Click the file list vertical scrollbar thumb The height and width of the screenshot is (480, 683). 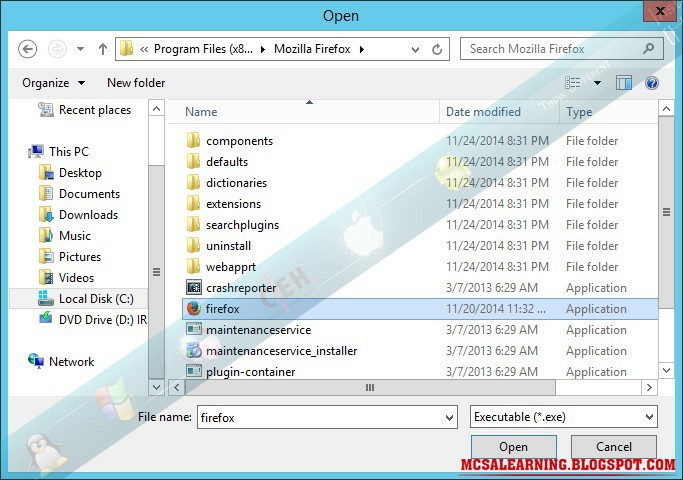[x=666, y=213]
